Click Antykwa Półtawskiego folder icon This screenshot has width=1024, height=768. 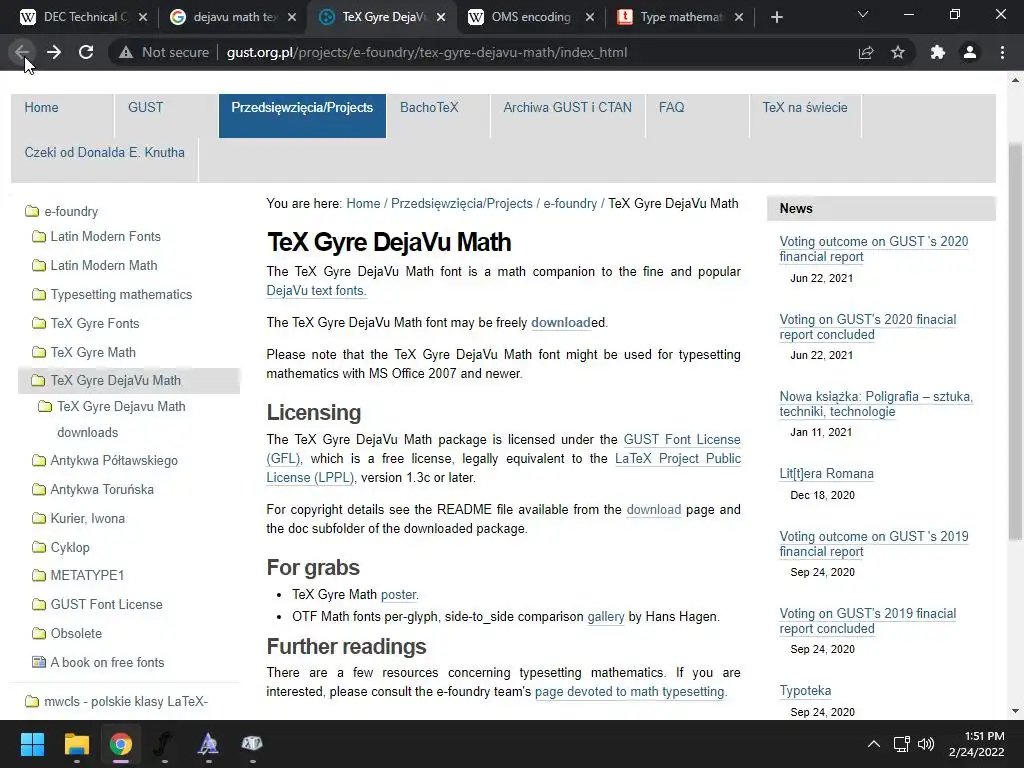[39, 460]
